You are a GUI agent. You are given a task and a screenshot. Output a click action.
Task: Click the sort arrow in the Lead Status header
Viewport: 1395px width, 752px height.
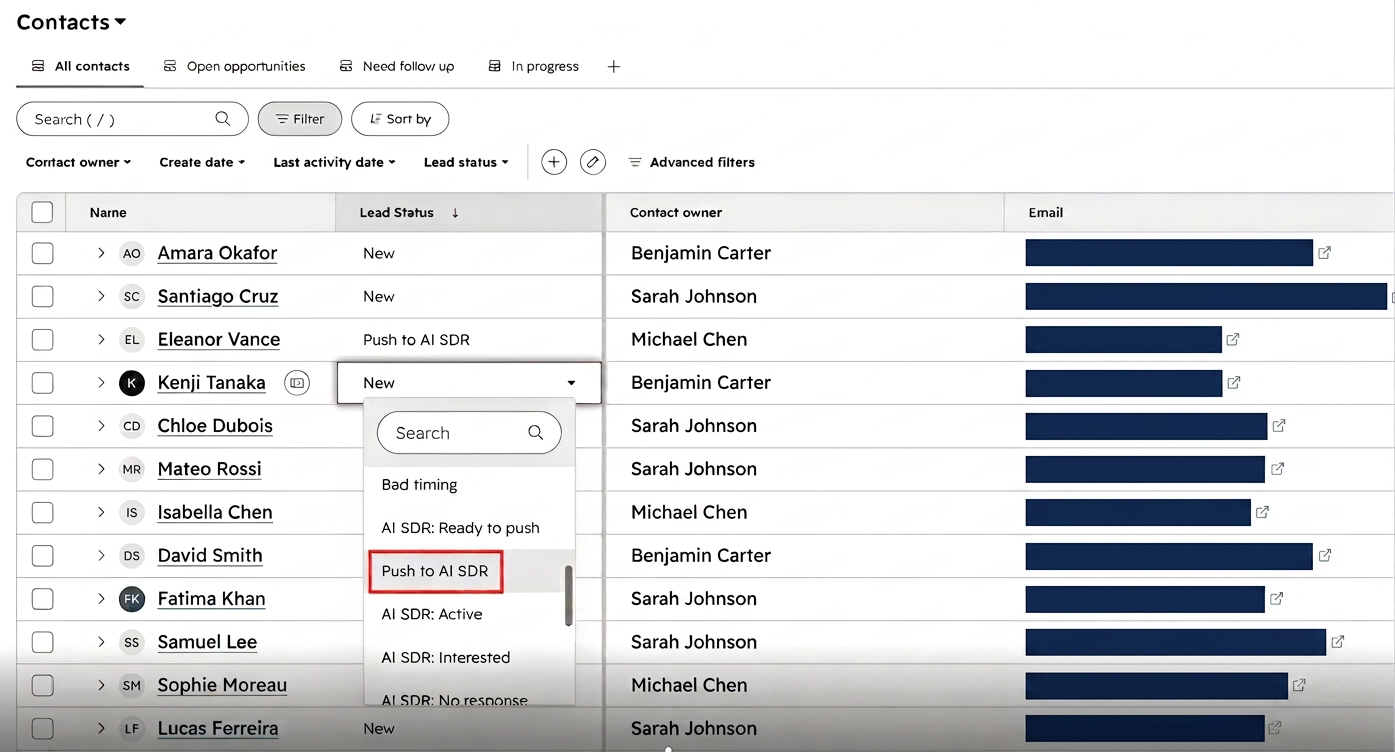click(x=455, y=213)
